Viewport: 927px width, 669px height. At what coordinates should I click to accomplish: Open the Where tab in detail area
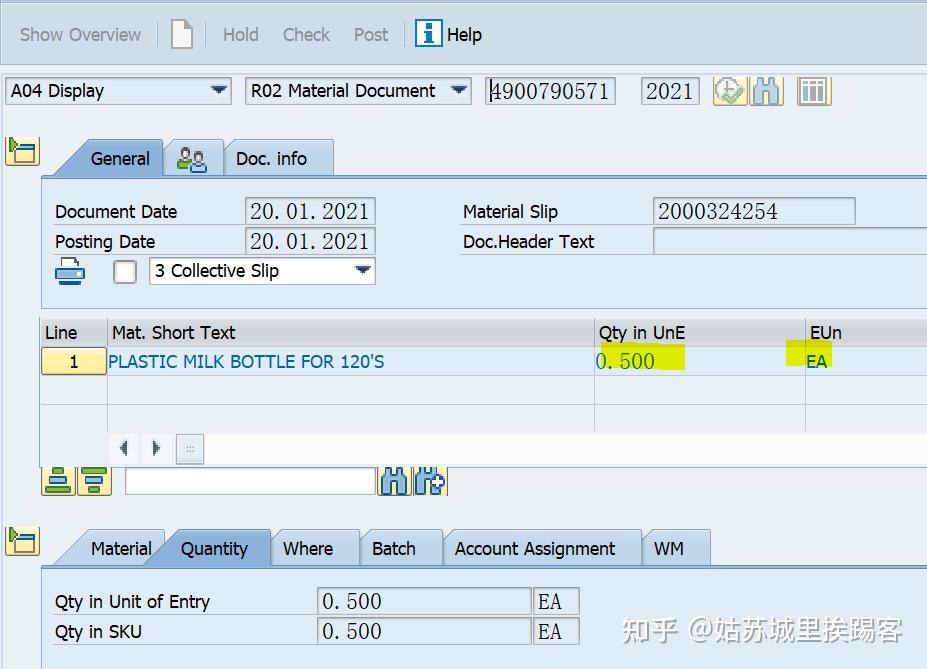[314, 548]
